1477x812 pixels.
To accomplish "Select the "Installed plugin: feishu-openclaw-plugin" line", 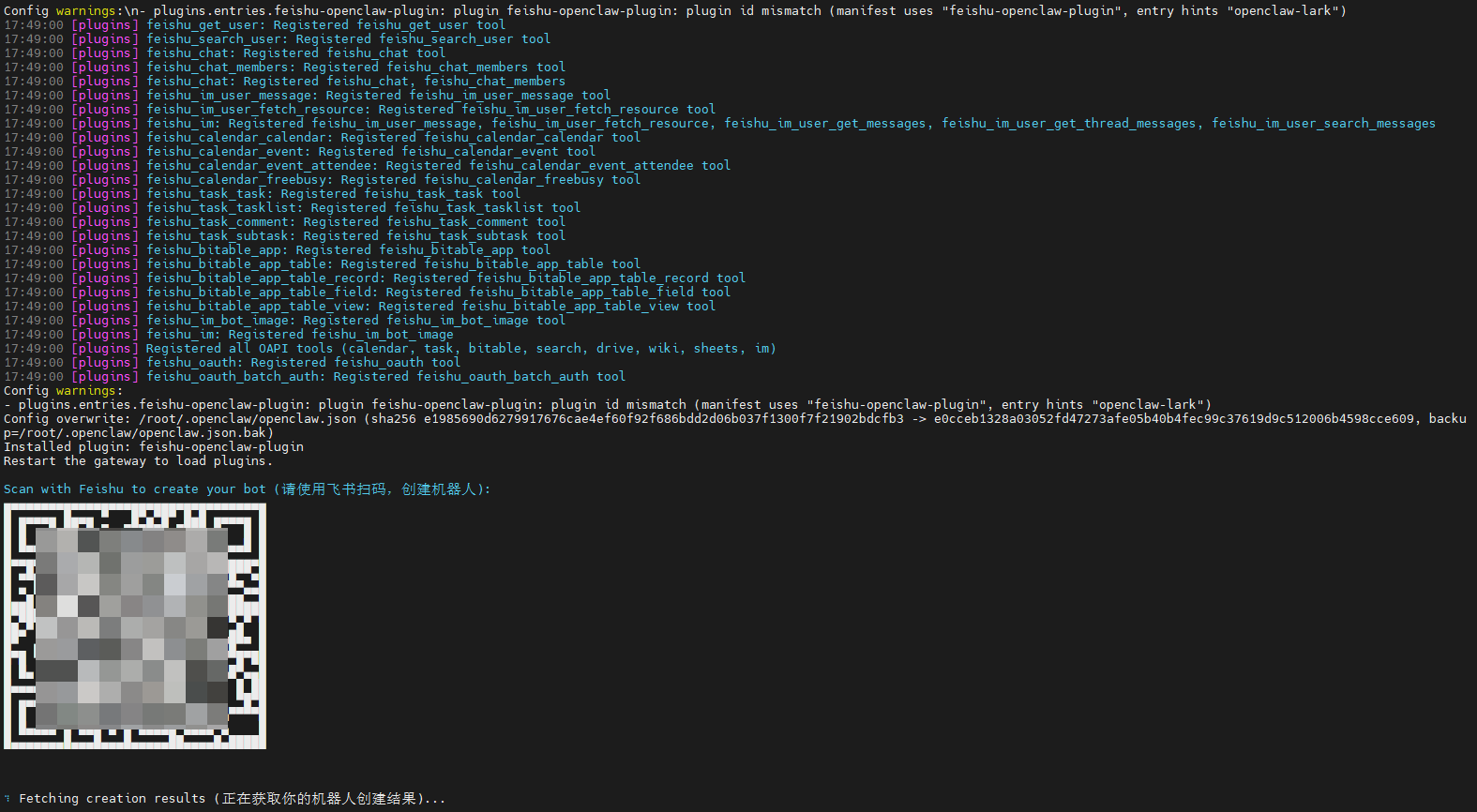I will 154,447.
